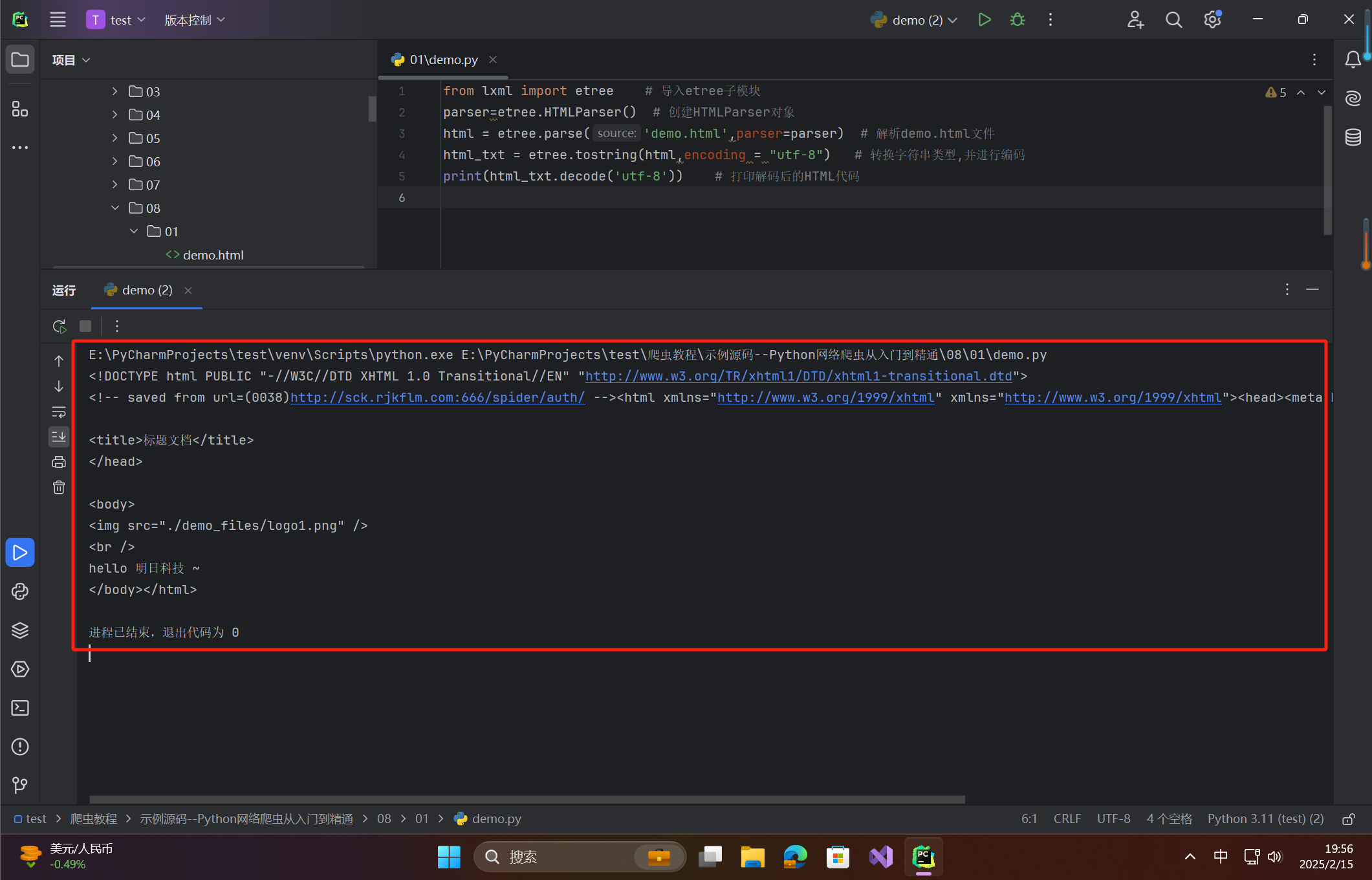1372x880 pixels.
Task: Click the Debug bug icon
Action: coord(1017,20)
